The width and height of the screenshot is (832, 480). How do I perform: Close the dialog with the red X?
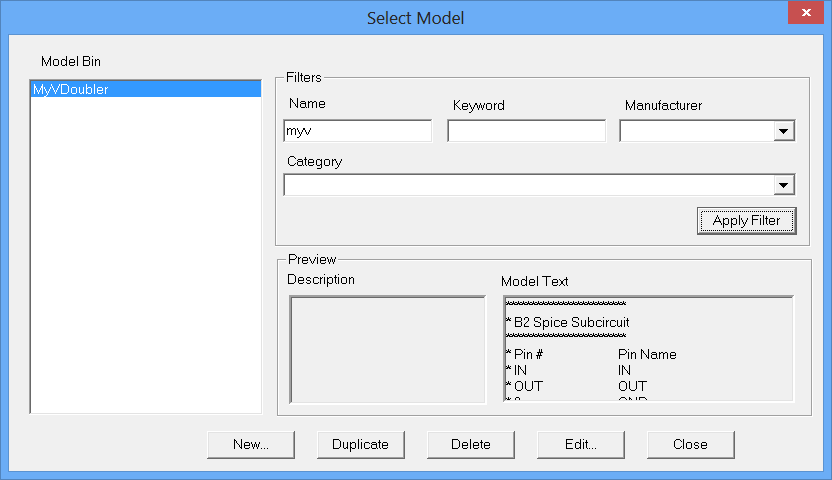[803, 15]
